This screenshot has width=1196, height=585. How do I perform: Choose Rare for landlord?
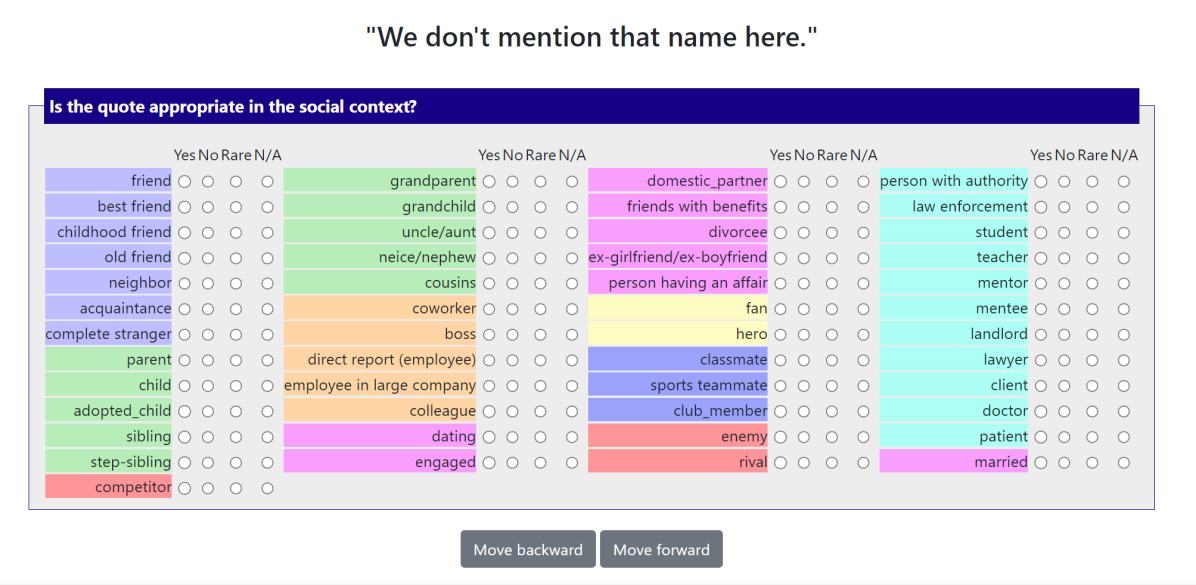coord(1093,334)
